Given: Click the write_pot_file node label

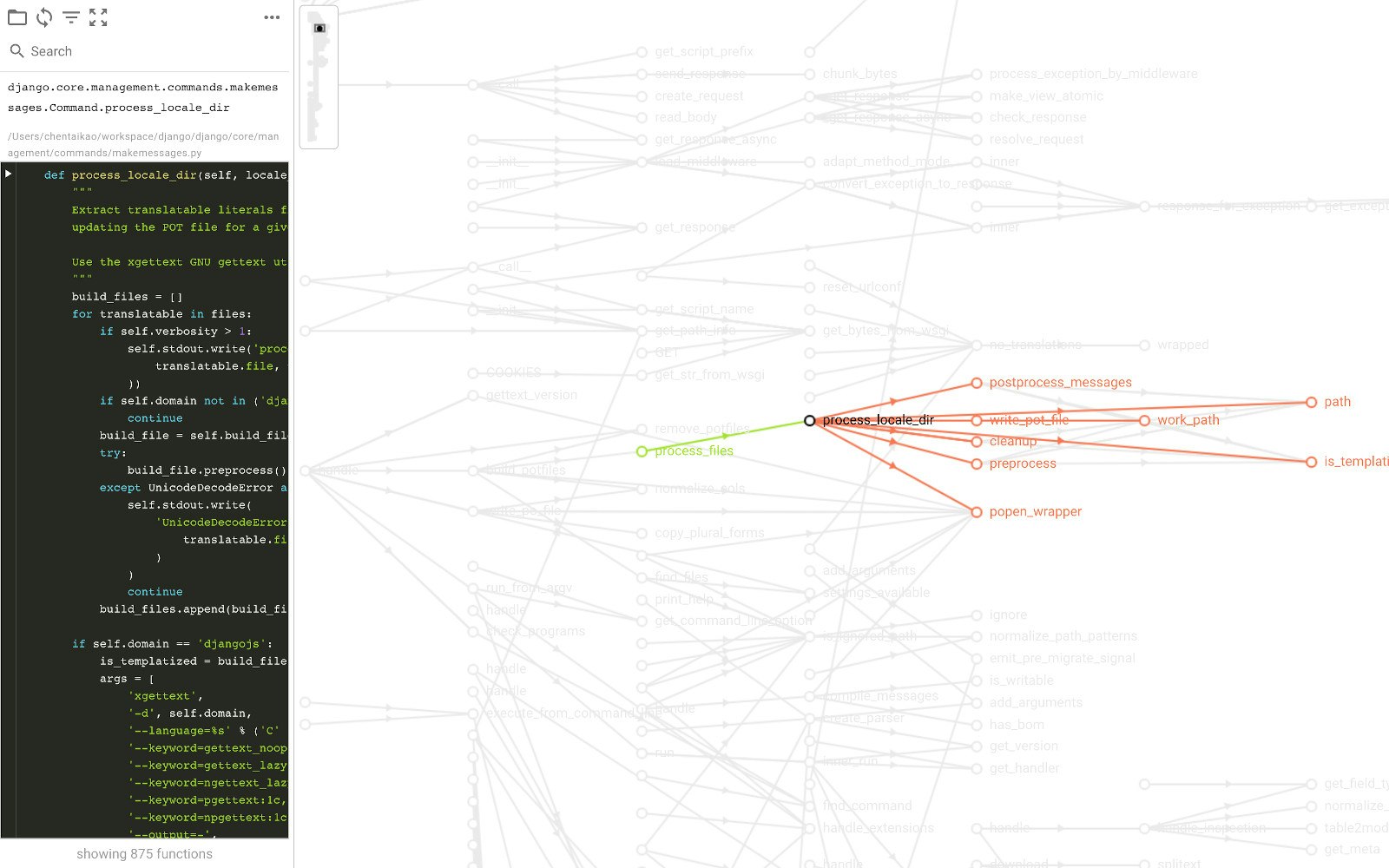Looking at the screenshot, I should [1030, 419].
